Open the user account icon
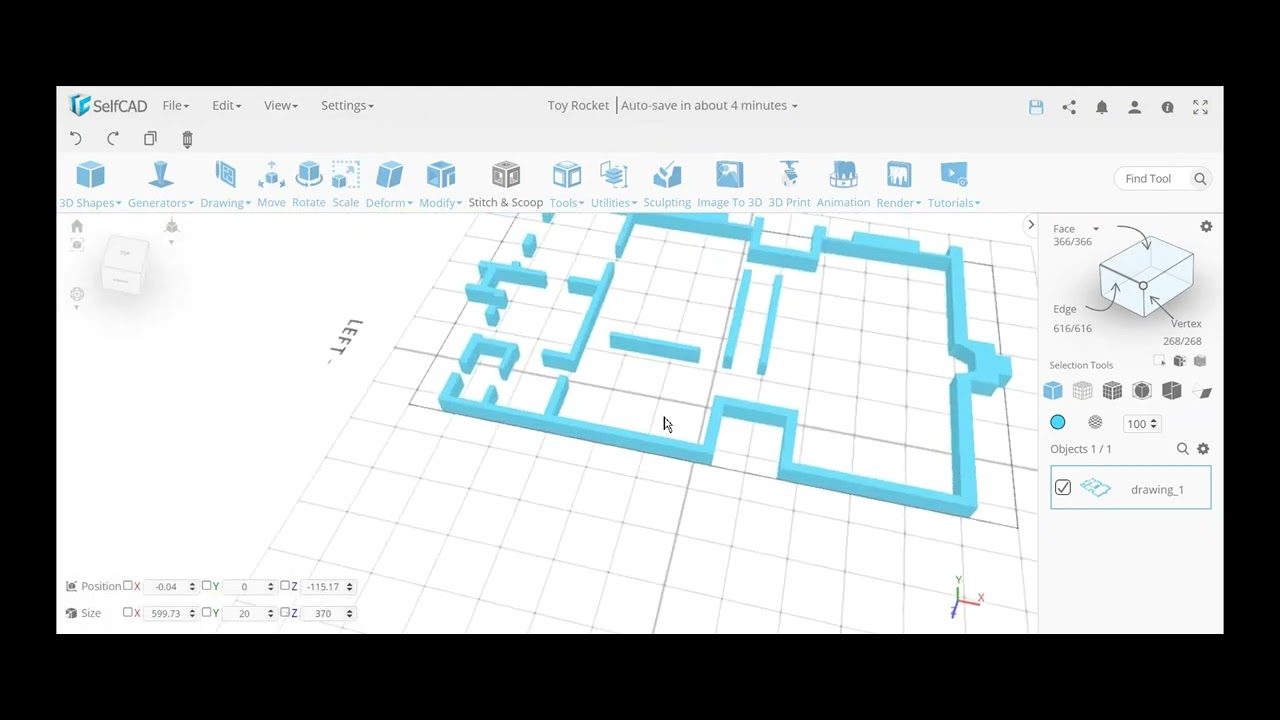Viewport: 1280px width, 720px height. click(1134, 107)
